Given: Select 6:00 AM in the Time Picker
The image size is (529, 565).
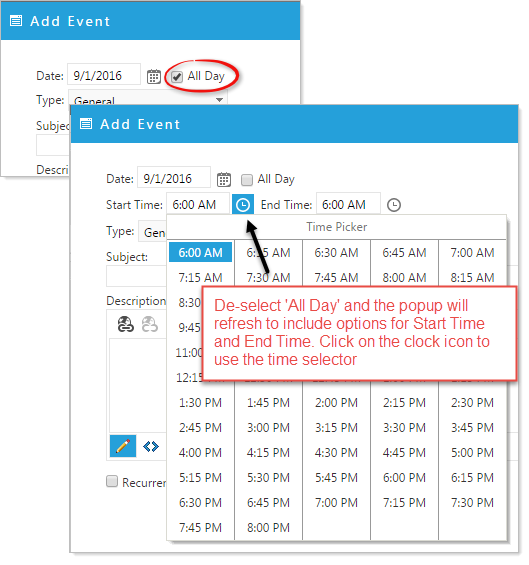Looking at the screenshot, I should point(200,252).
